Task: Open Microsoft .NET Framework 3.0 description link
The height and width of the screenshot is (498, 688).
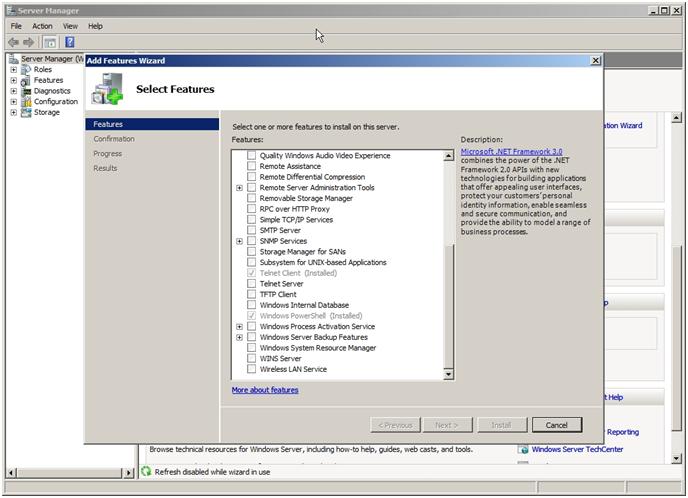Action: (511, 151)
